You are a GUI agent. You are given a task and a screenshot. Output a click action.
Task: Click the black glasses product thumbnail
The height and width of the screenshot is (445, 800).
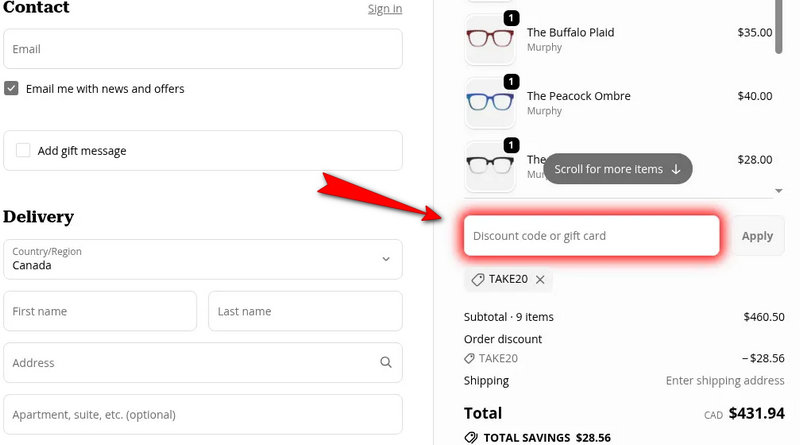(490, 166)
